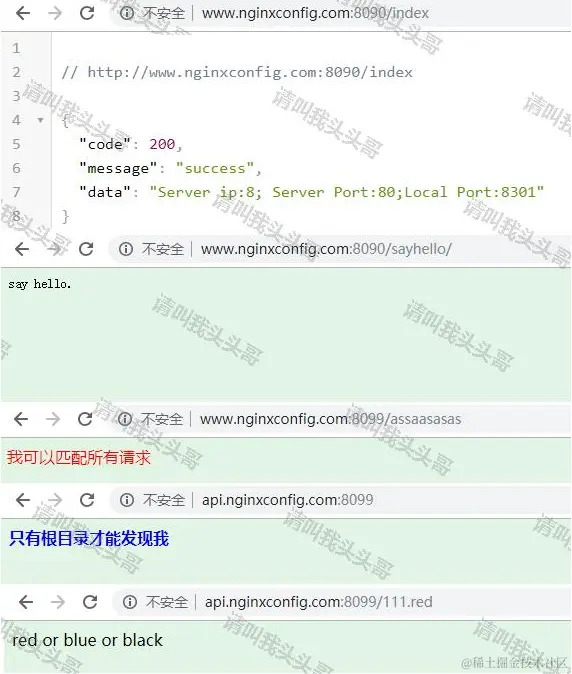
Task: Click back arrow beside the 111.red URL
Action: coord(26,602)
